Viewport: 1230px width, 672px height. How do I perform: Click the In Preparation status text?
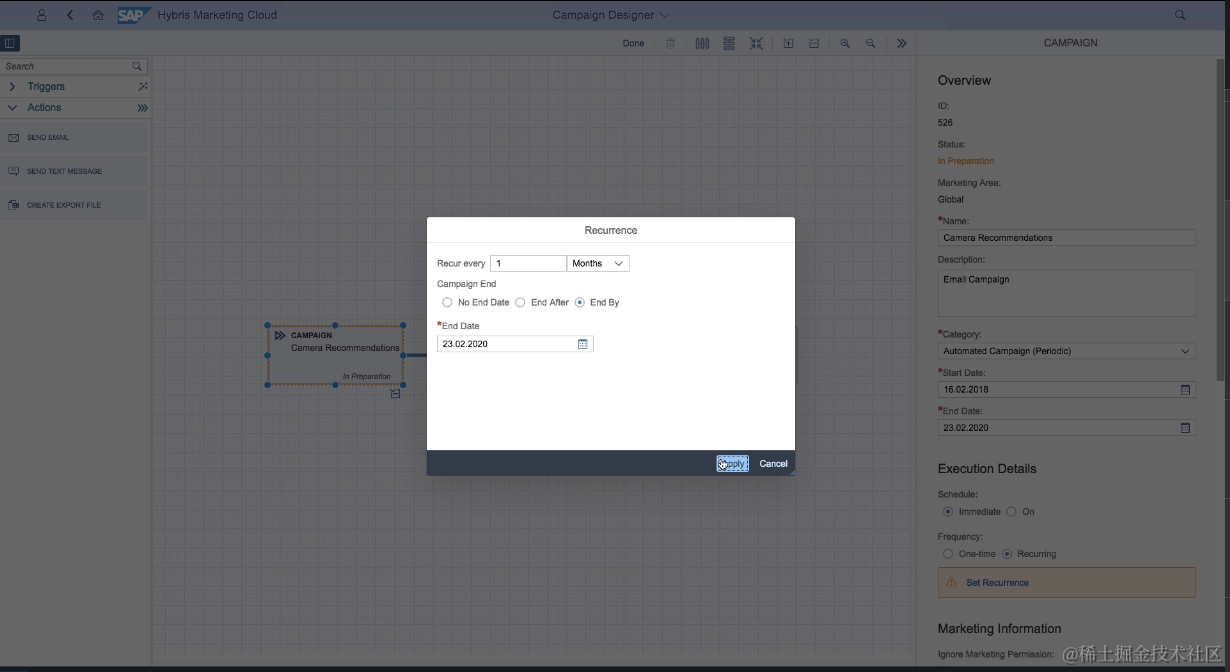click(x=966, y=161)
